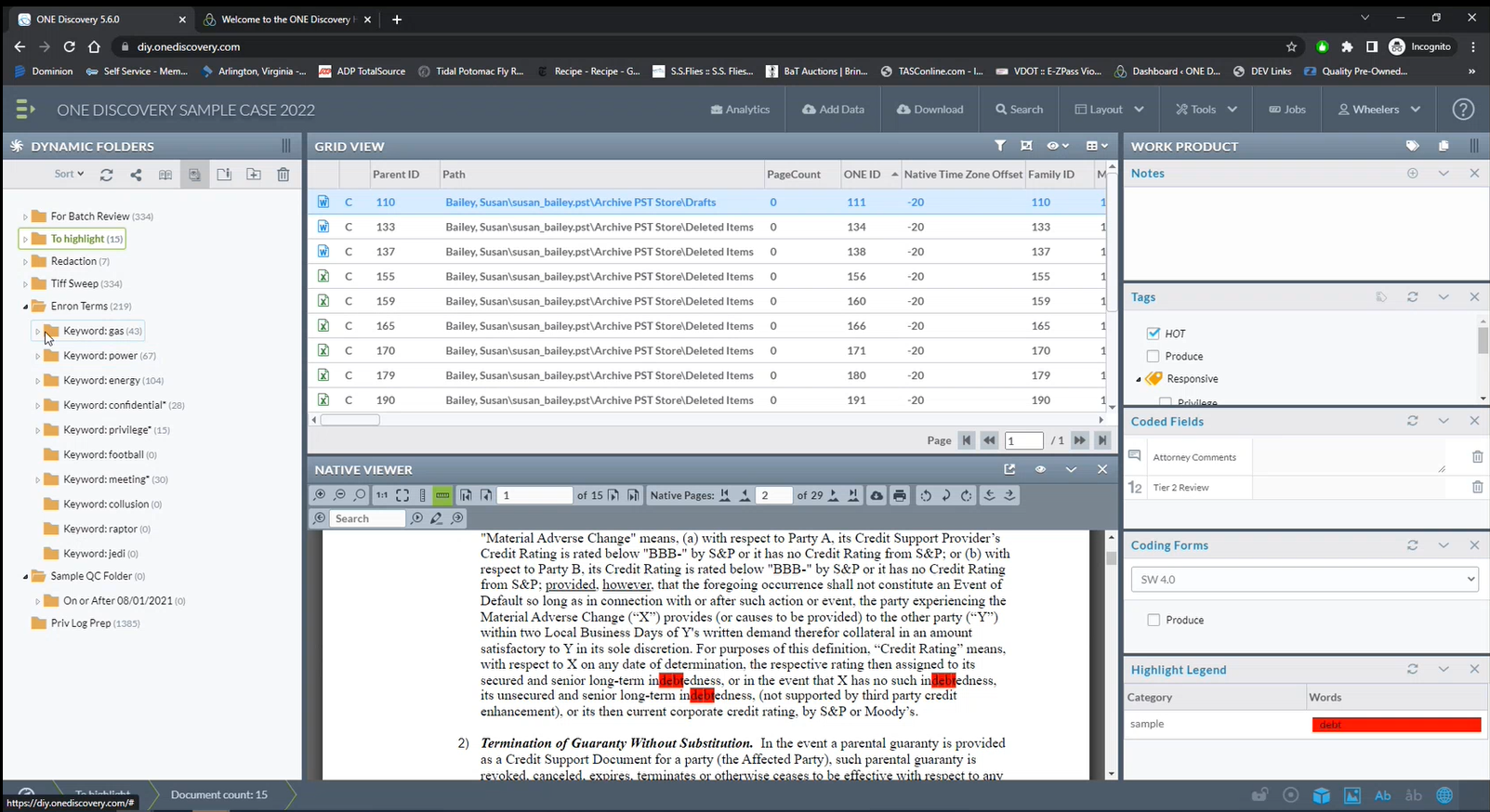
Task: Click the tag icon in Work Product header
Action: point(1412,146)
